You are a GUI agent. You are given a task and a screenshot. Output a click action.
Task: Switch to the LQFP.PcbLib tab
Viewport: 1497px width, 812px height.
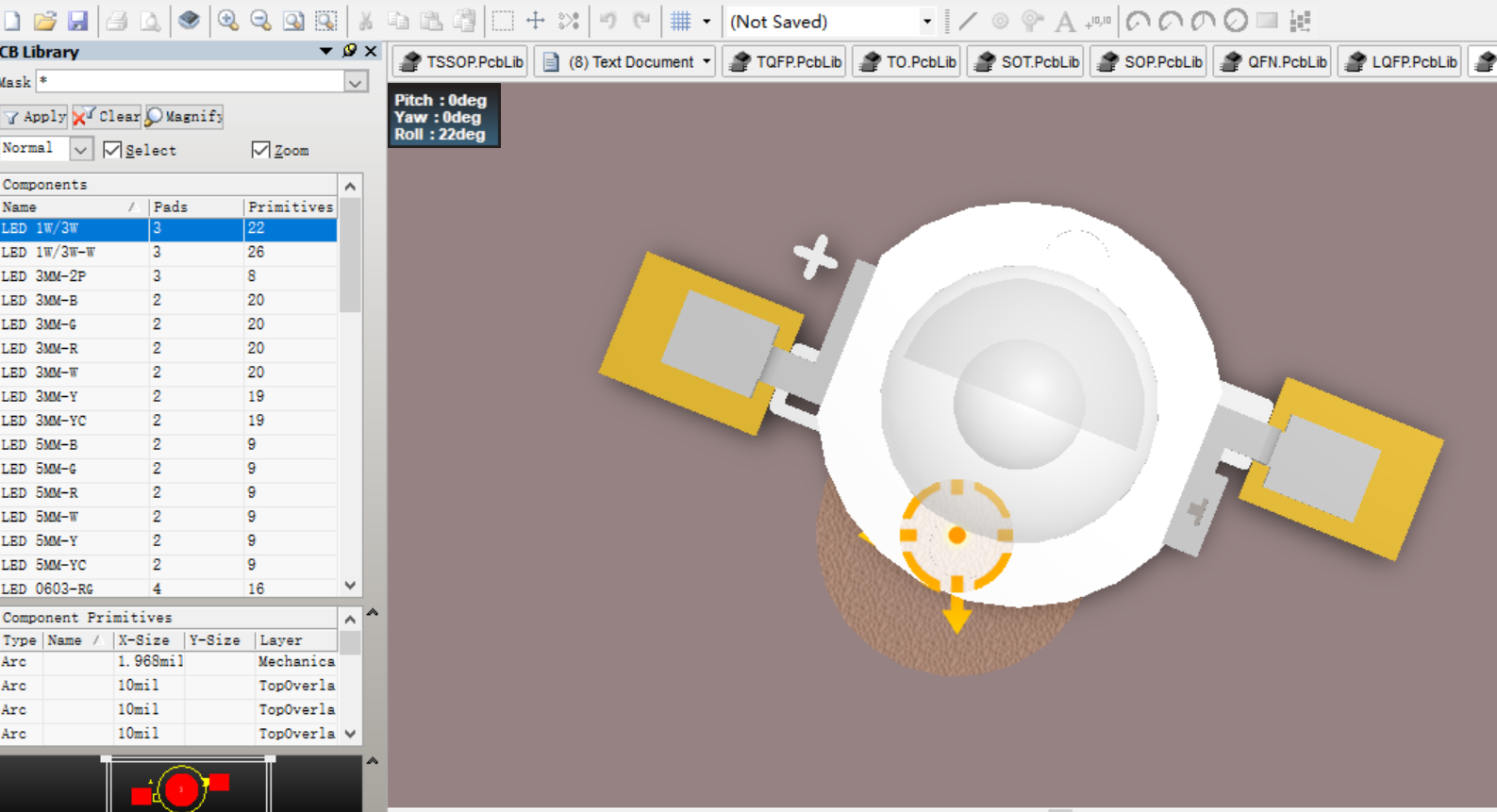(x=1401, y=61)
